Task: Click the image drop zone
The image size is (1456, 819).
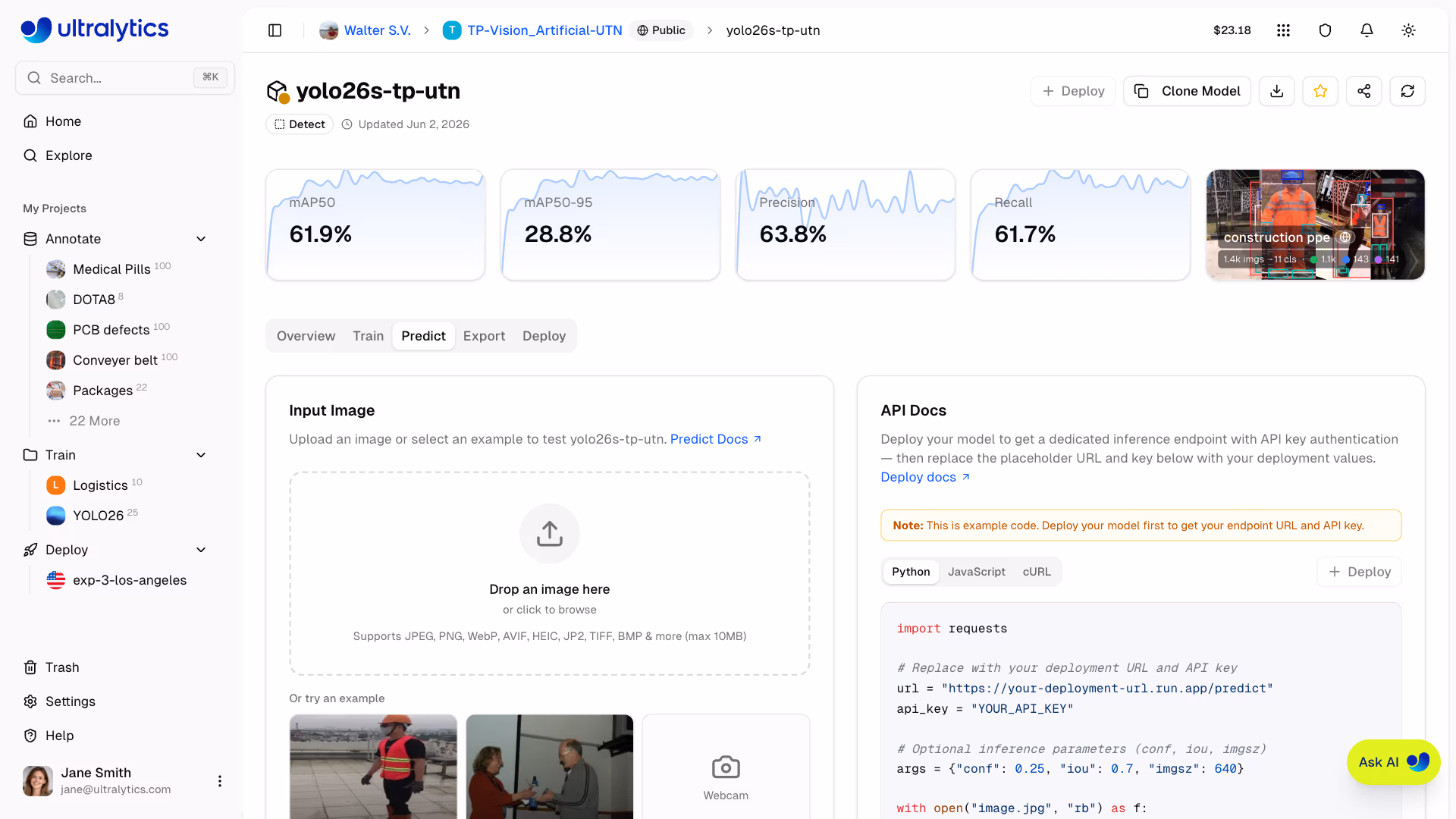Action: (x=550, y=573)
